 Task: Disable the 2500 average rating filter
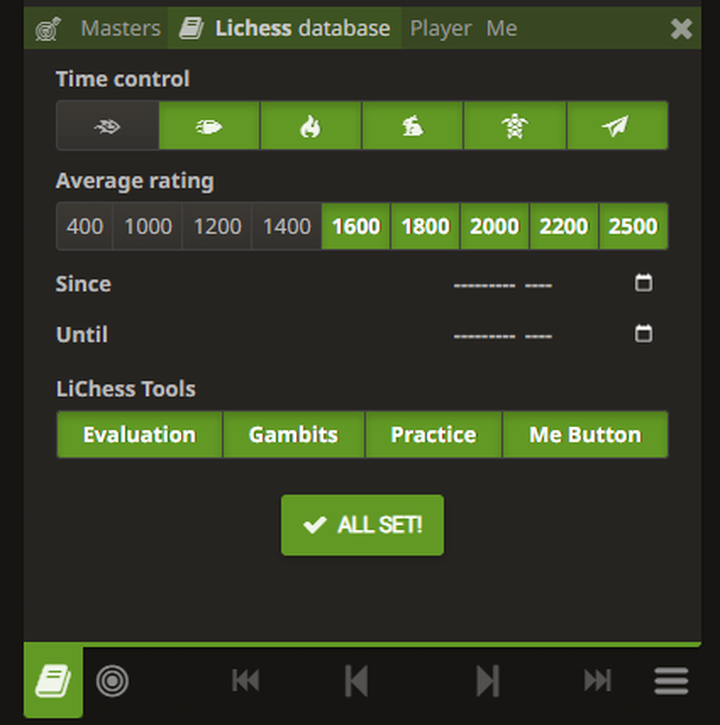(x=633, y=226)
